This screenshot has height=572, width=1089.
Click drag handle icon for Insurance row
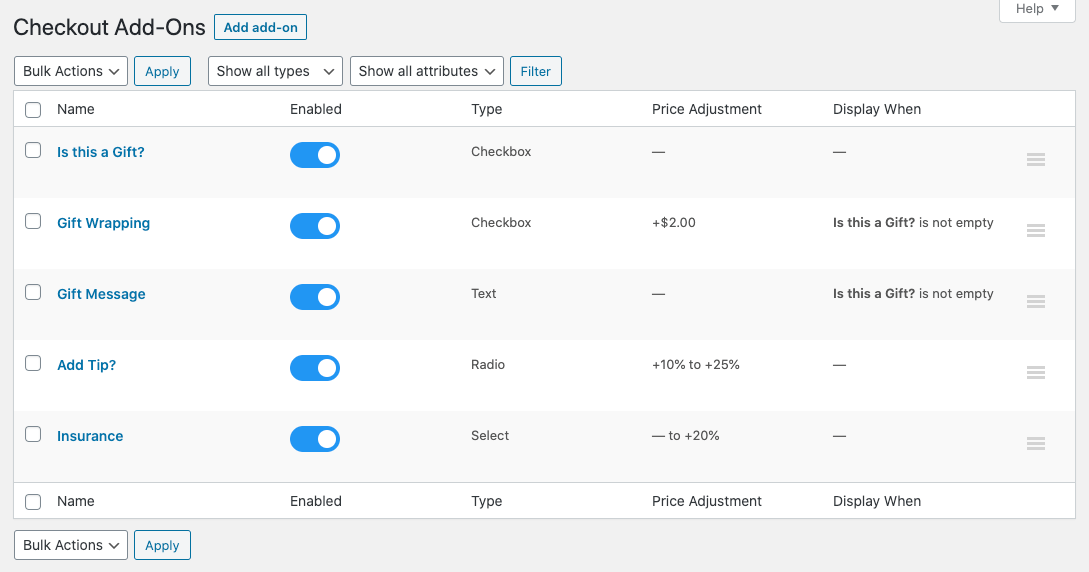tap(1036, 443)
